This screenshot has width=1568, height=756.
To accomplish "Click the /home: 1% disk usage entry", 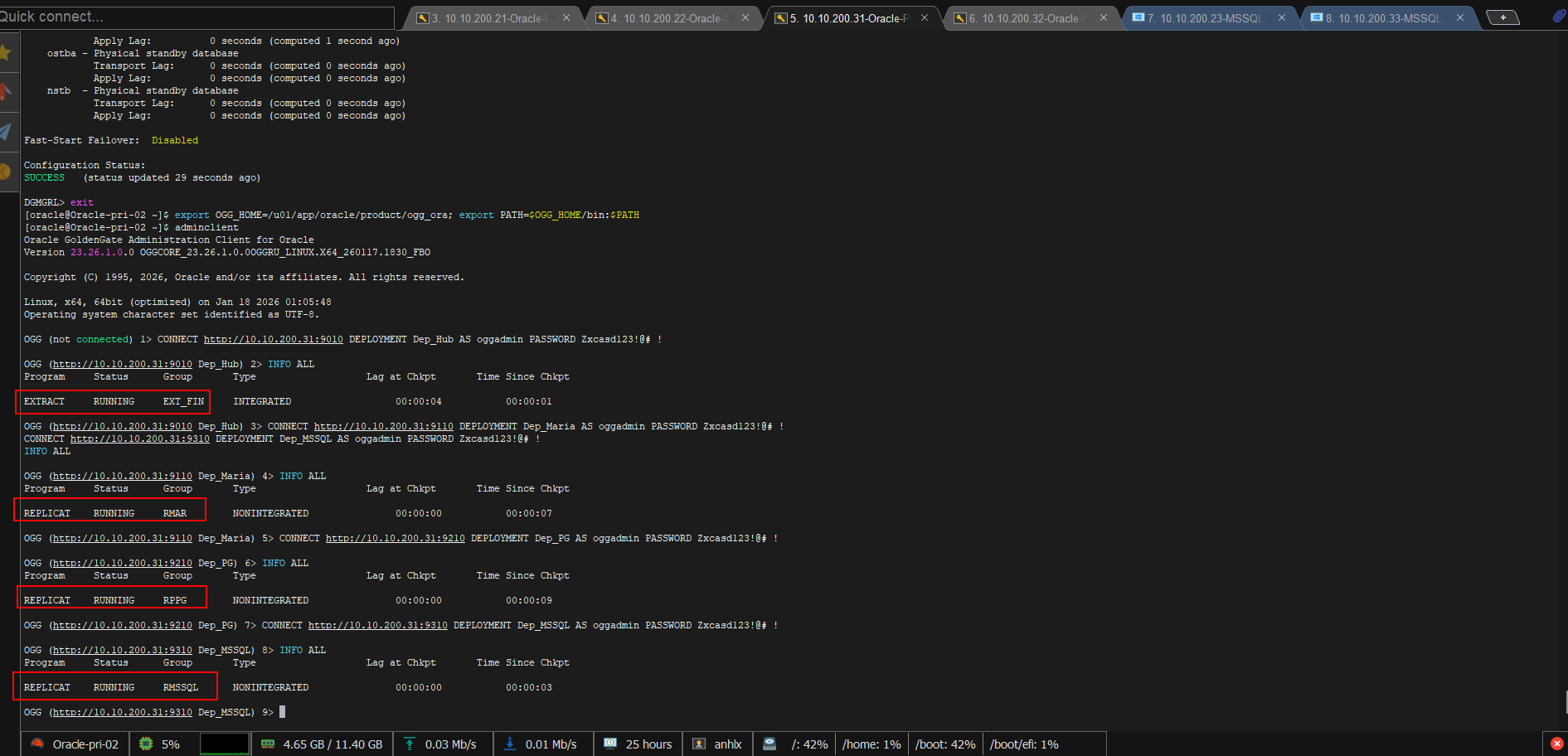I will 871,744.
